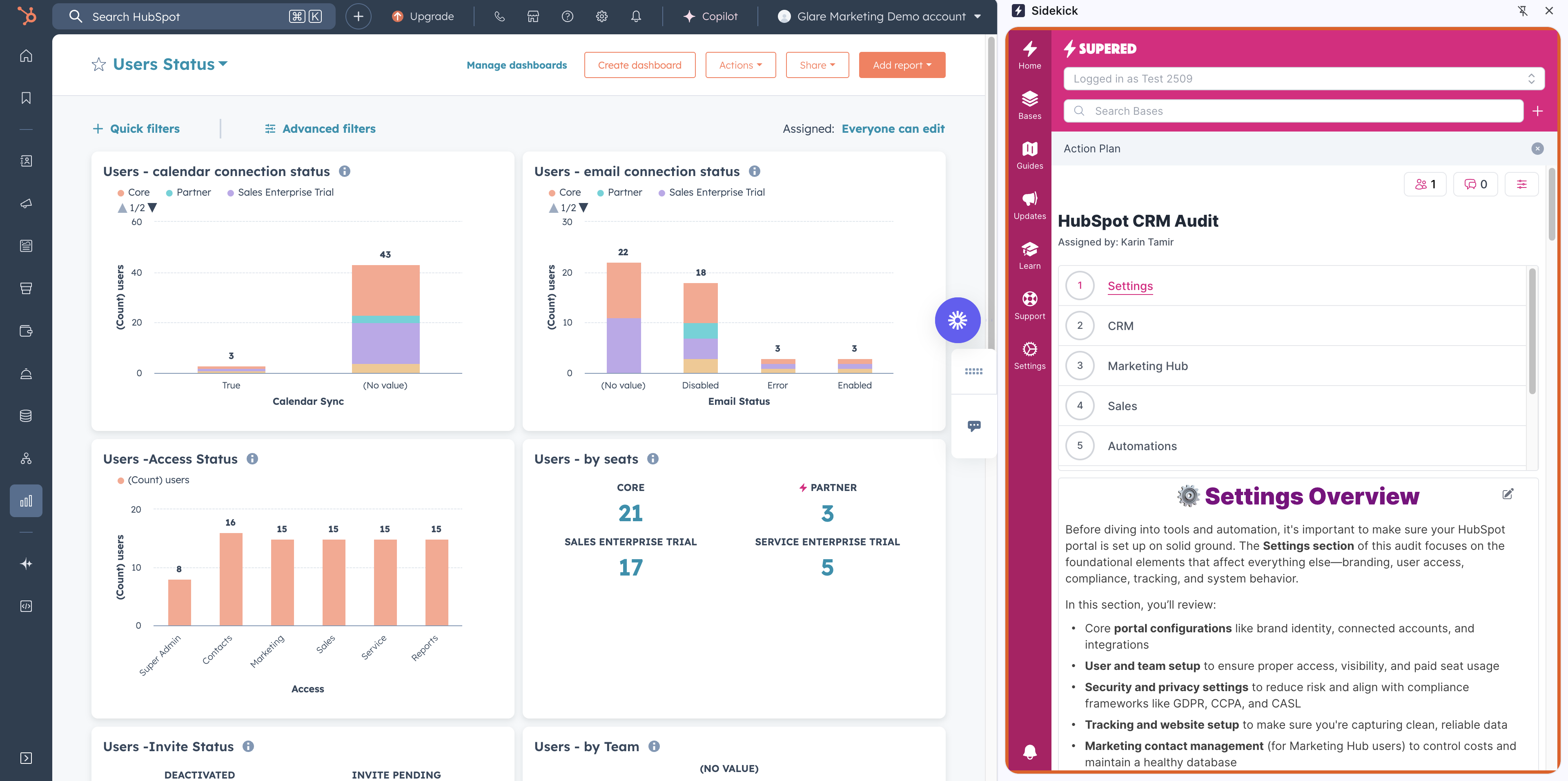Open the Reporting bar chart icon in sidebar

[x=26, y=501]
